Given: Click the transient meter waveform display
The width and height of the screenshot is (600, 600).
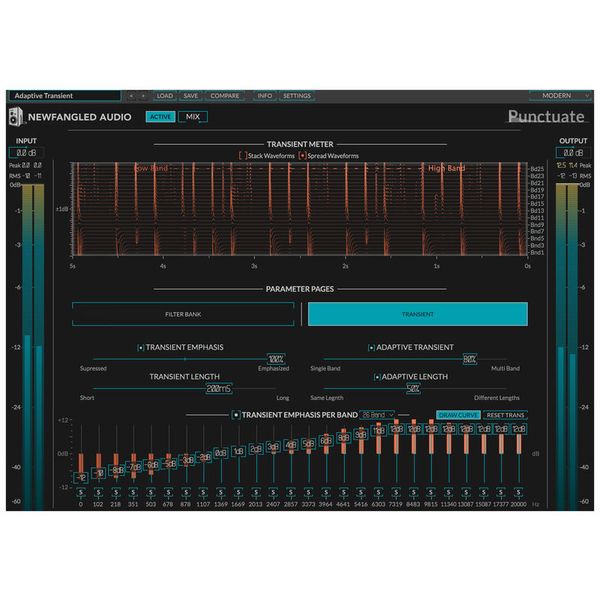Looking at the screenshot, I should pos(300,209).
